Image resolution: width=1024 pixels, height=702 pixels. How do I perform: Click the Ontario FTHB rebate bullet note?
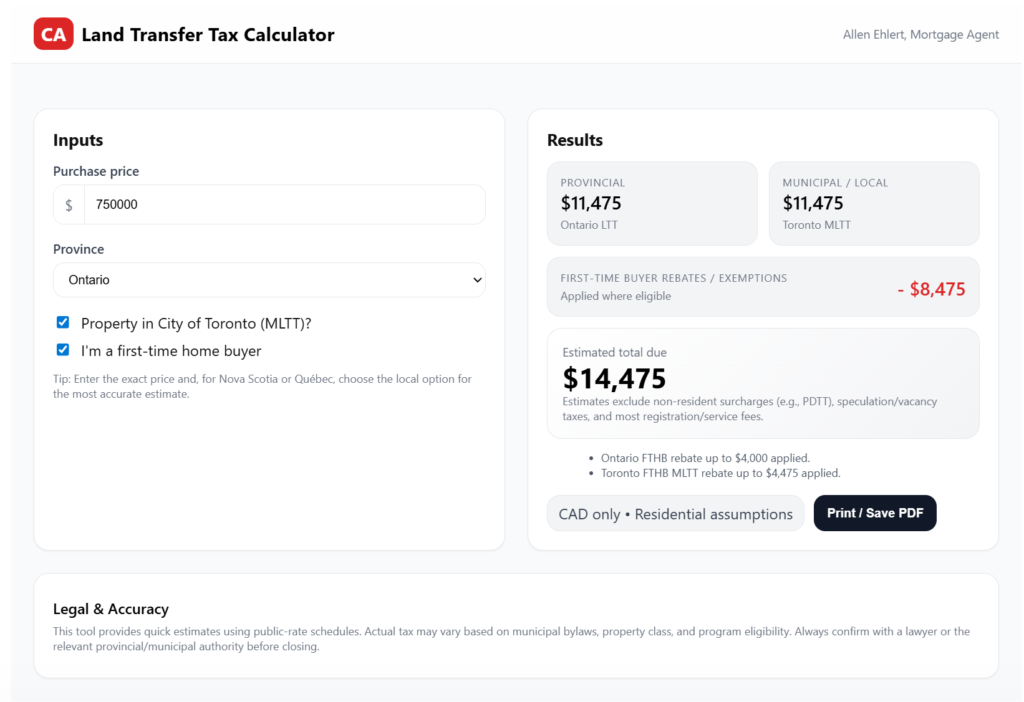tap(705, 458)
